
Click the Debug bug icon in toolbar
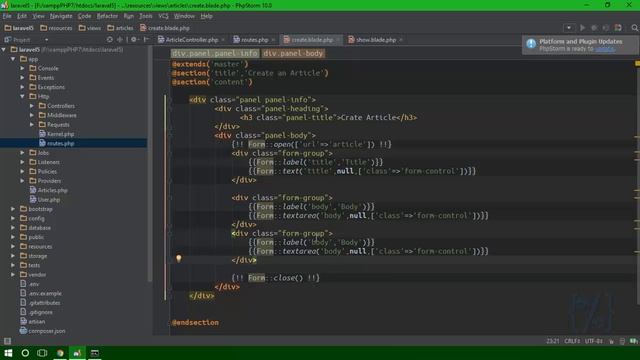[x=594, y=28]
